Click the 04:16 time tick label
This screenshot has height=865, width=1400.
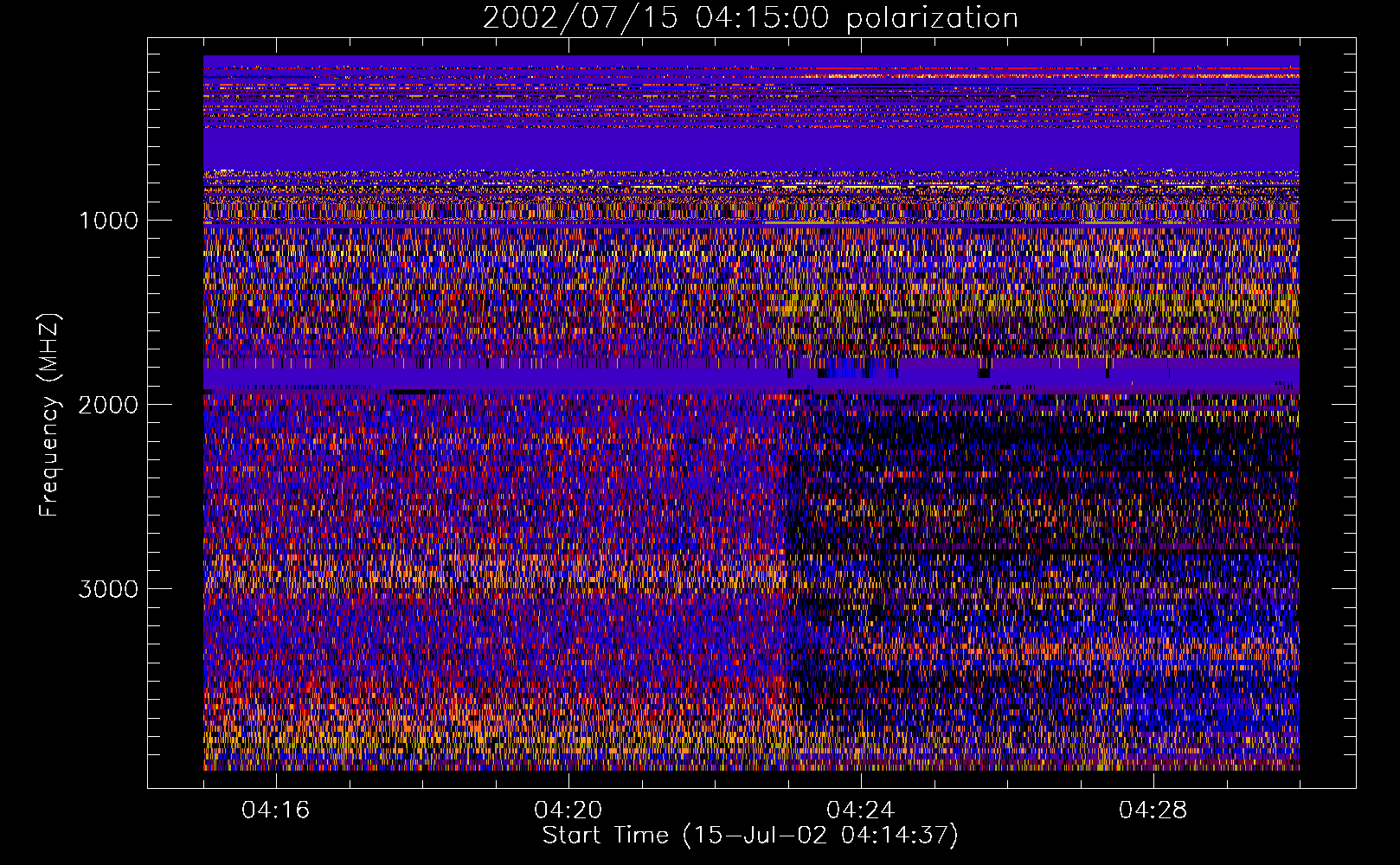(x=275, y=811)
